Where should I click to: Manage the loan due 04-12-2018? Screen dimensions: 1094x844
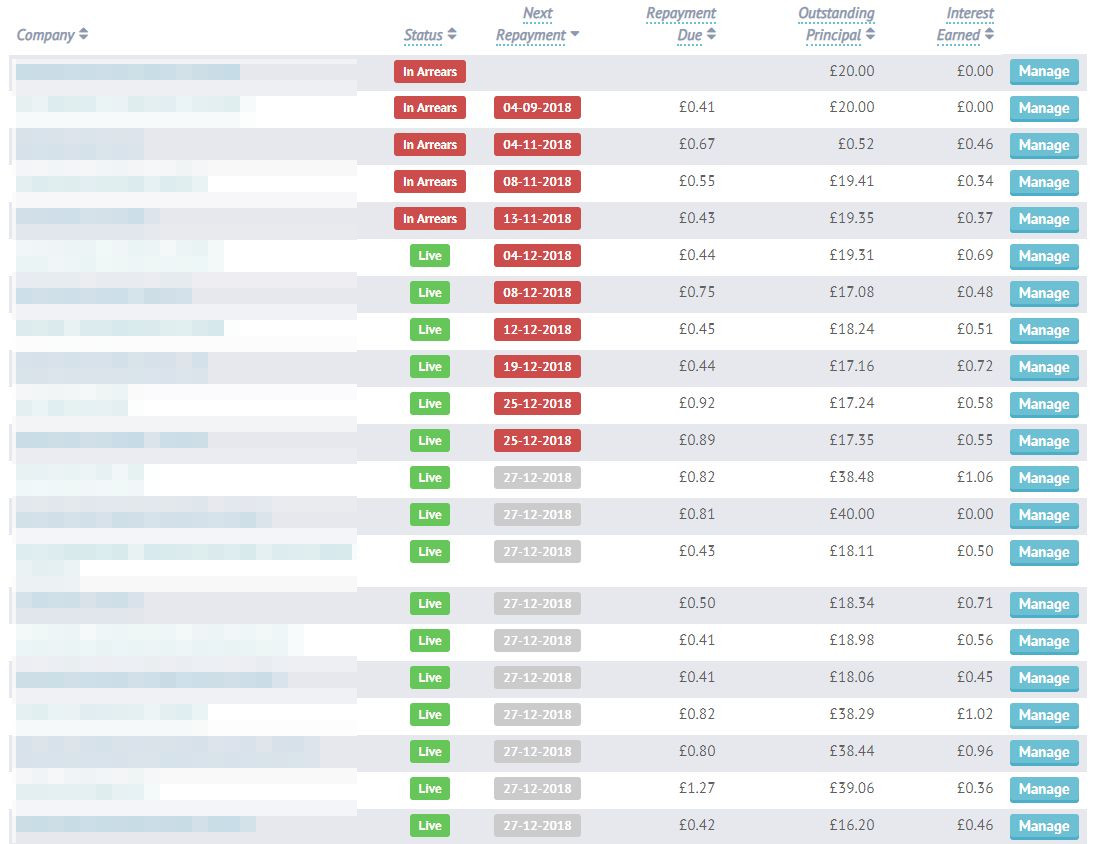pos(1044,256)
